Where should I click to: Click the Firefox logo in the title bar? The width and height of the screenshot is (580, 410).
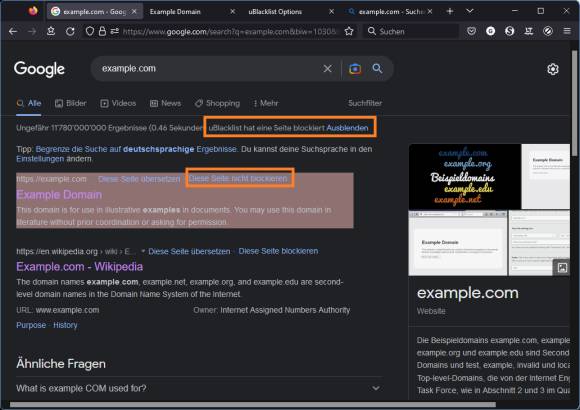pyautogui.click(x=33, y=11)
